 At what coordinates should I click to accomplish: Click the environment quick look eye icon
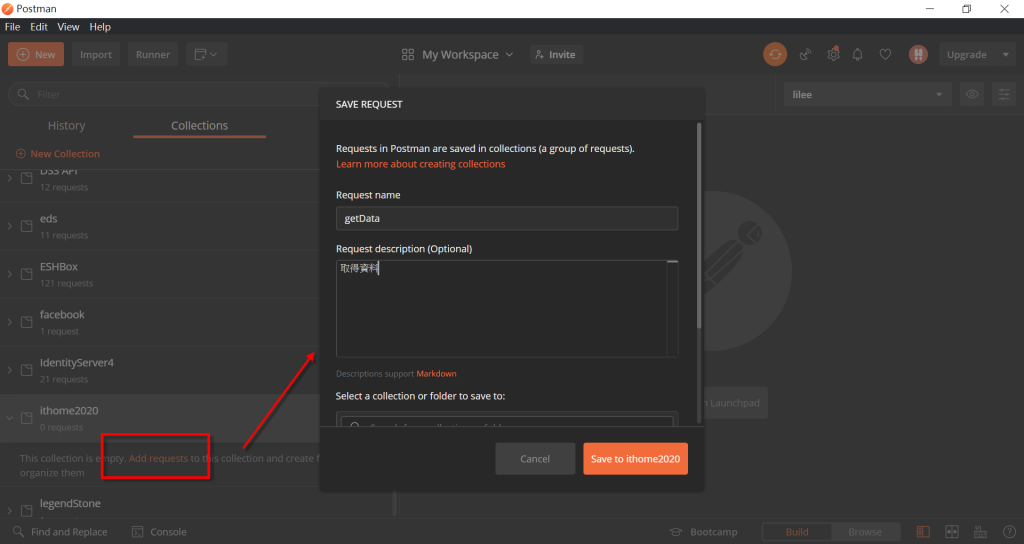(972, 95)
